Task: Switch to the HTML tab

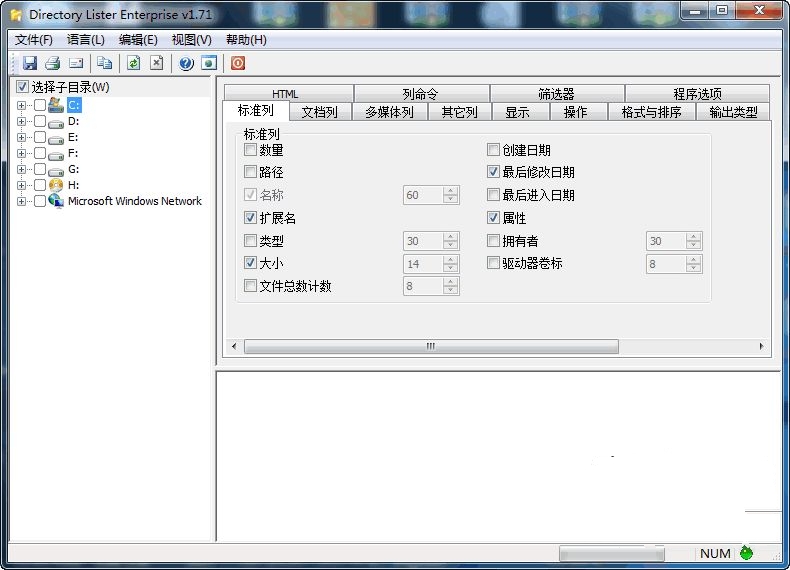Action: tap(288, 94)
